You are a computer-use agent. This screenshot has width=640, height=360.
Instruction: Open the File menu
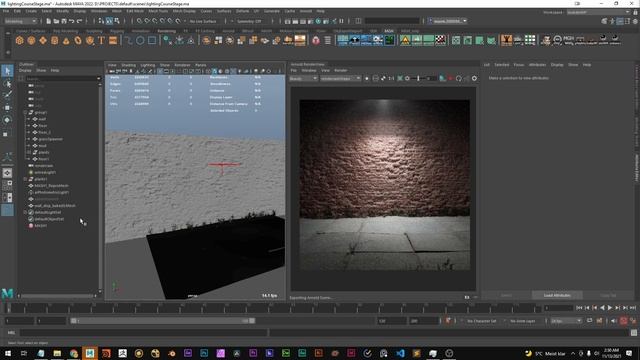tap(6, 11)
